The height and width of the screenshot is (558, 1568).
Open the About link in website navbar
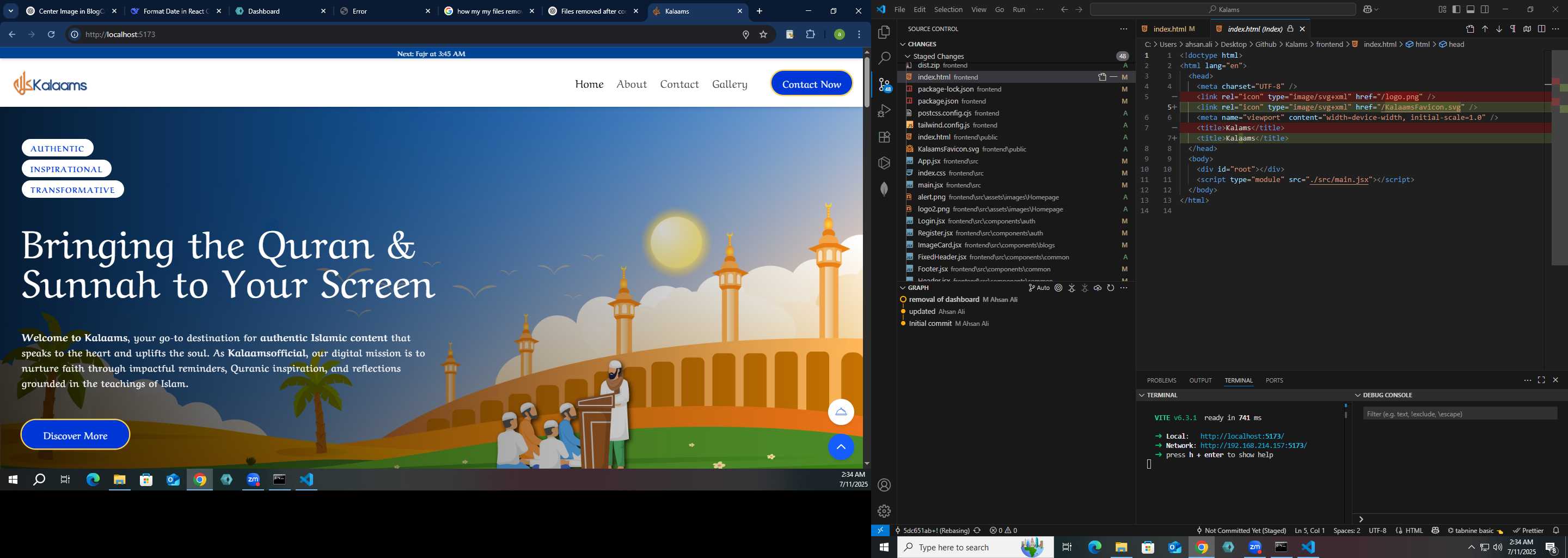[x=631, y=84]
